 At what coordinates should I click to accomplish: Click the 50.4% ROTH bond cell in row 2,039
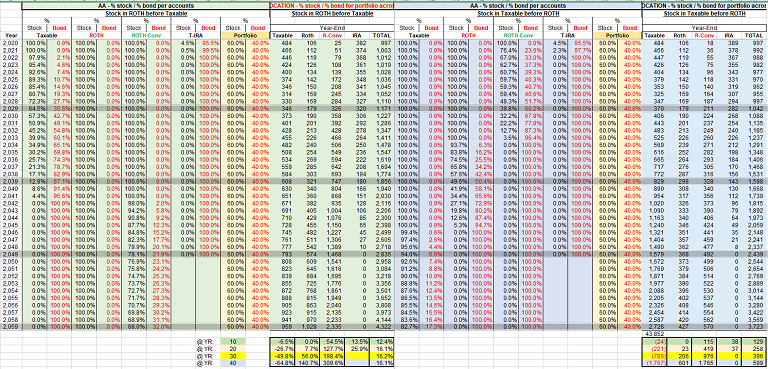(x=481, y=181)
